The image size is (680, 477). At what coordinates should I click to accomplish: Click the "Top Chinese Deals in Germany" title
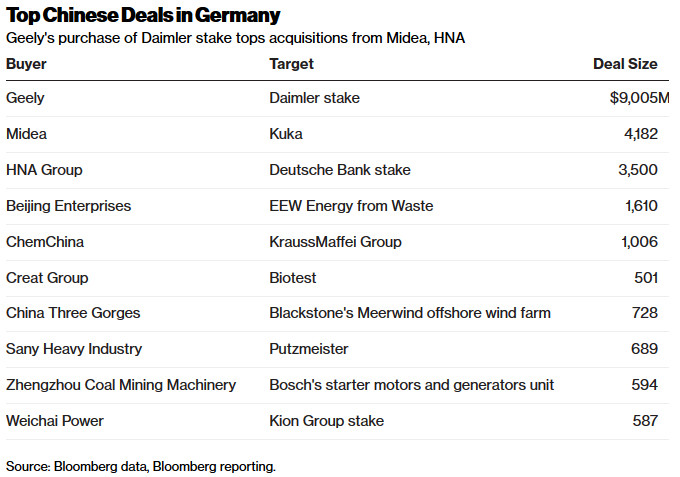143,16
